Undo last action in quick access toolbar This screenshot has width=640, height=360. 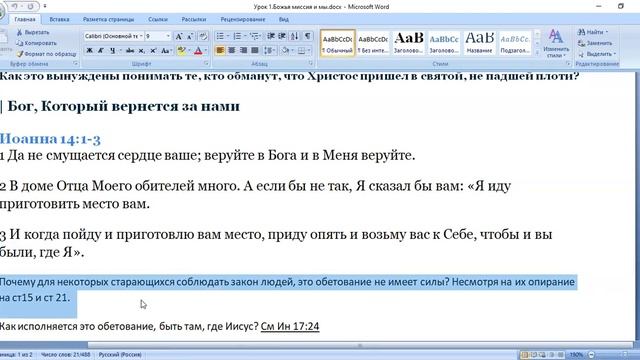click(14, 6)
